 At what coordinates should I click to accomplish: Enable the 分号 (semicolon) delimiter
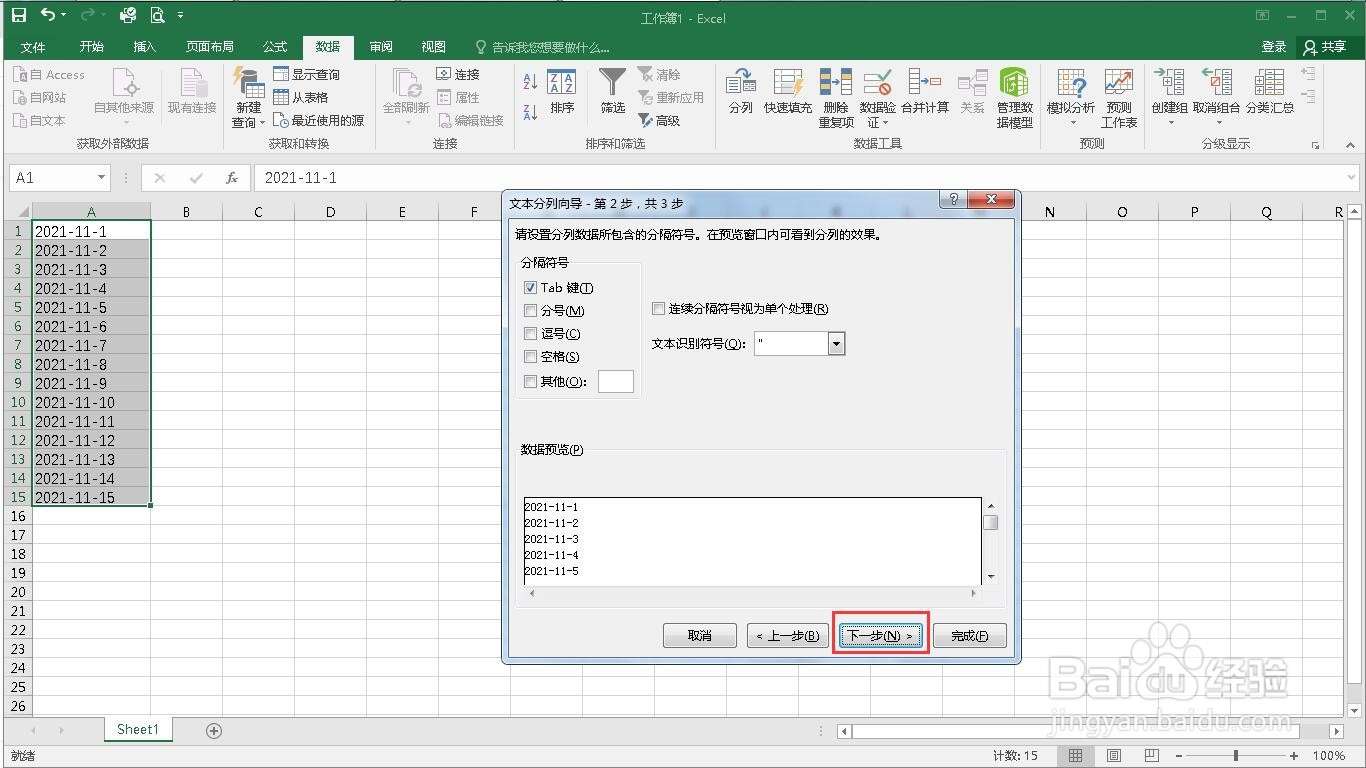(529, 310)
